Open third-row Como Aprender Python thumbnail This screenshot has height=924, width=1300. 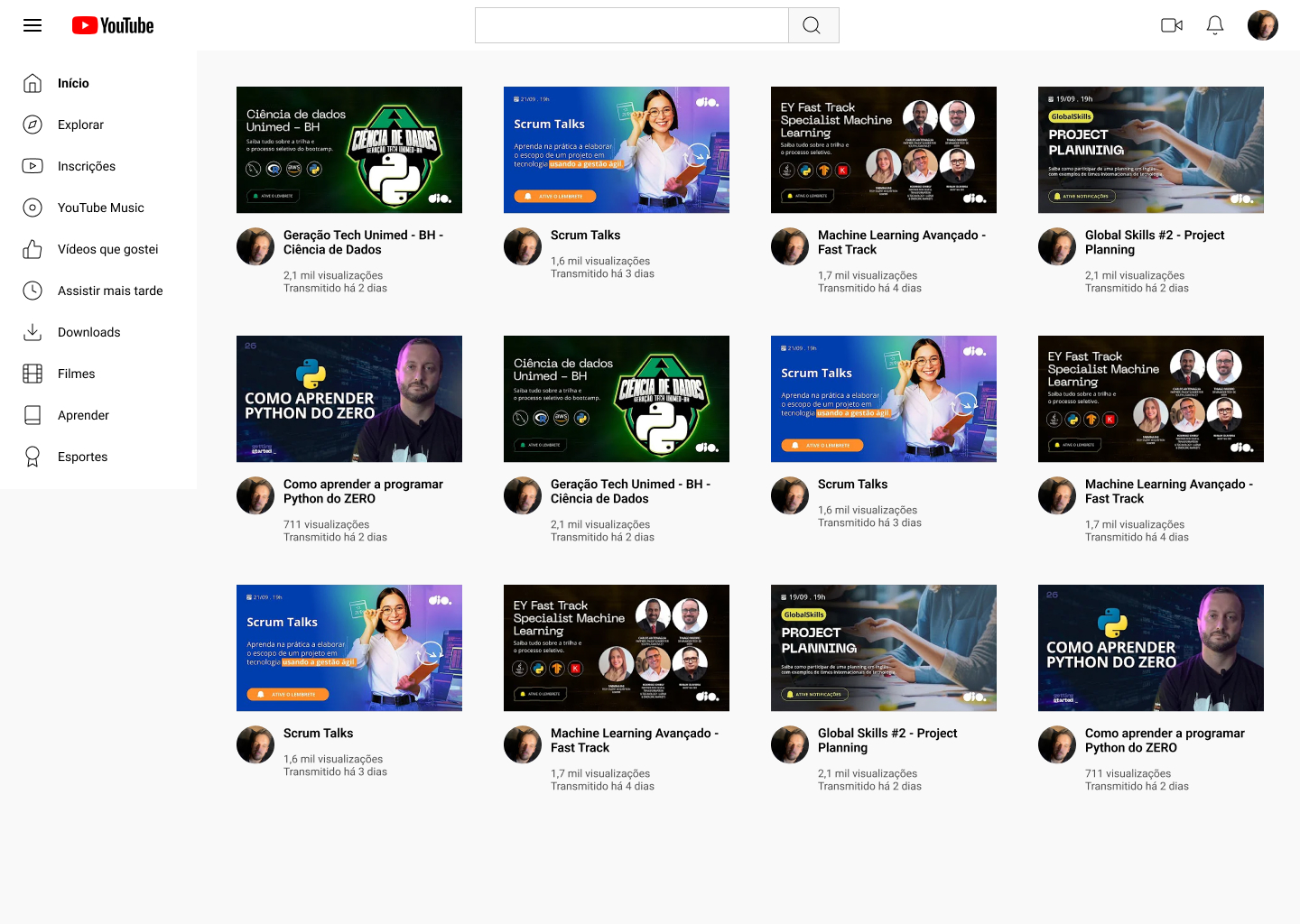[x=1151, y=648]
